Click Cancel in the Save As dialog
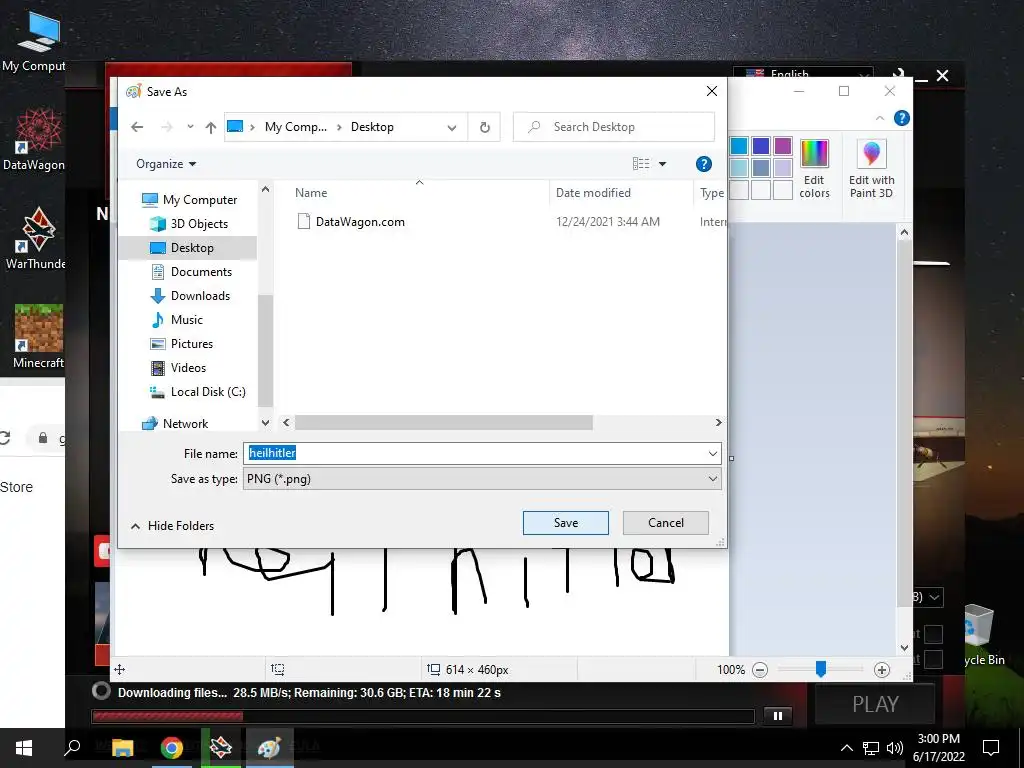The height and width of the screenshot is (768, 1024). point(665,523)
